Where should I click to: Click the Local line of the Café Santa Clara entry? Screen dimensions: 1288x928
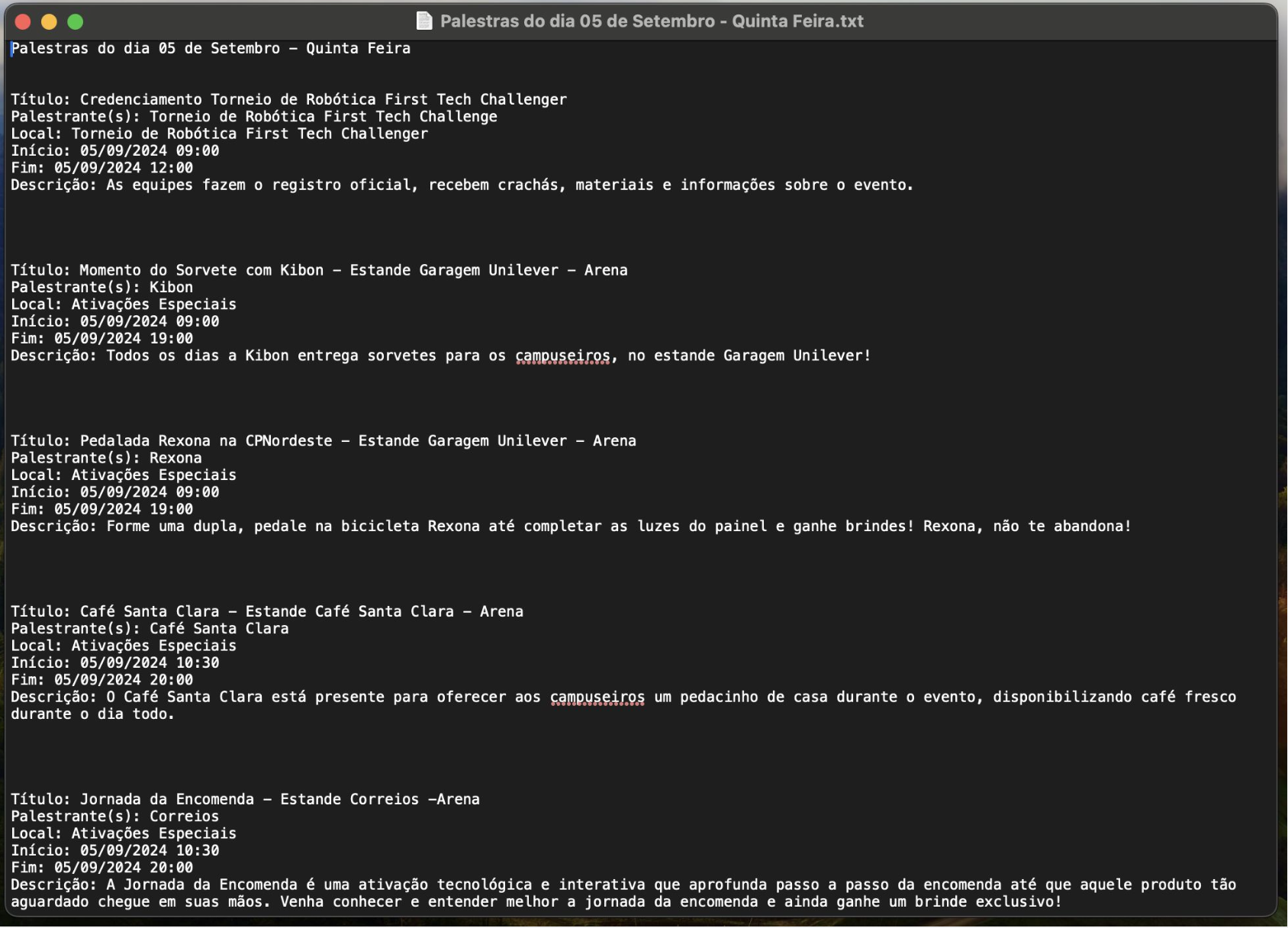click(x=124, y=646)
